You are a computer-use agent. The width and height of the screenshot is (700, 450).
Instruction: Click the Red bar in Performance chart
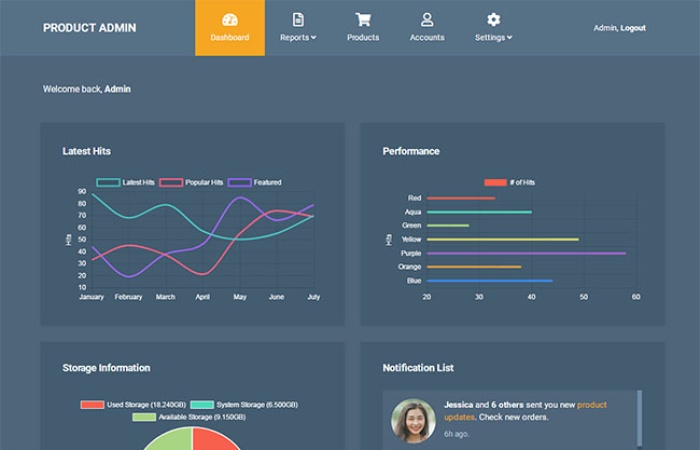461,198
